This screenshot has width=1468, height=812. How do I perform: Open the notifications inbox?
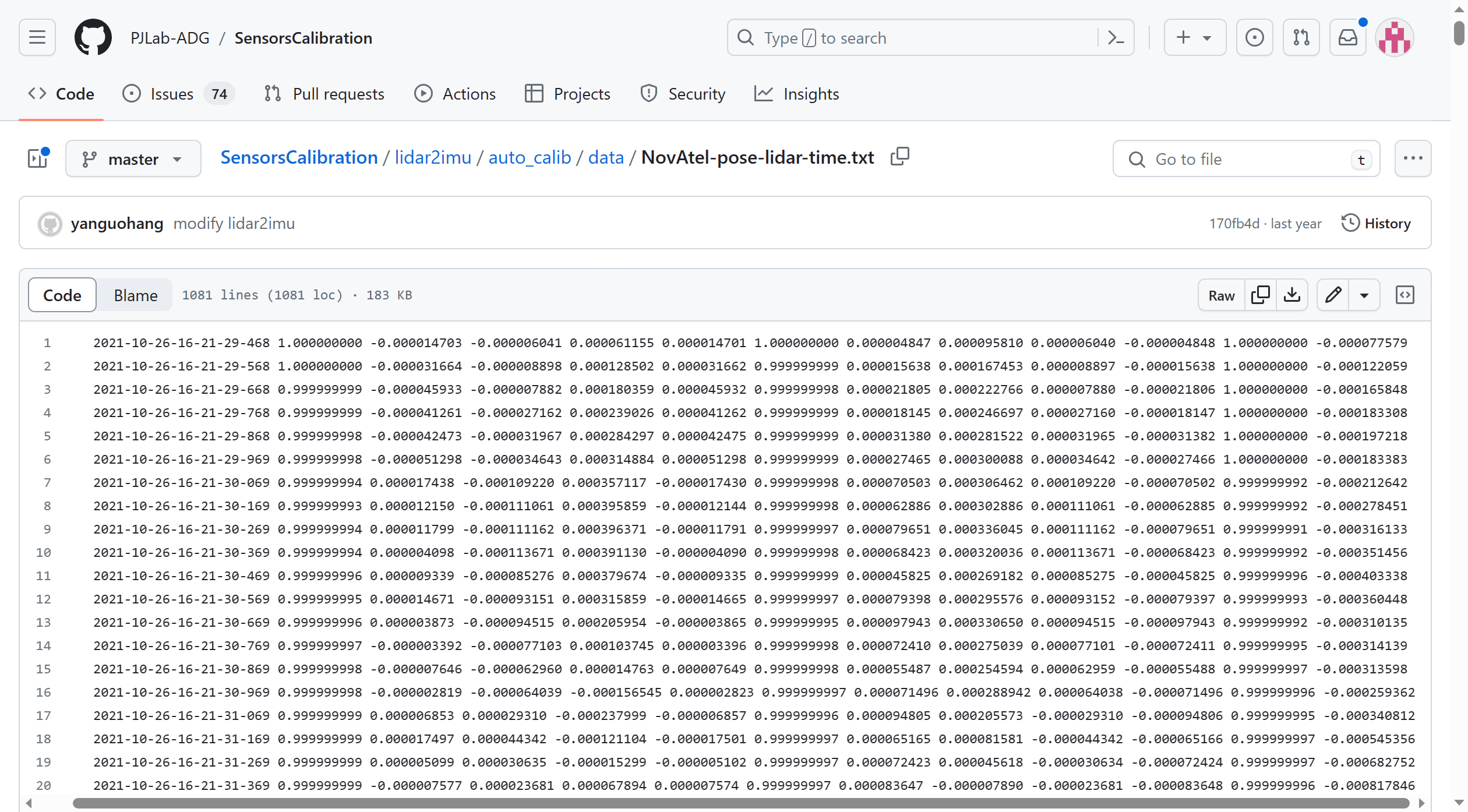pos(1347,38)
